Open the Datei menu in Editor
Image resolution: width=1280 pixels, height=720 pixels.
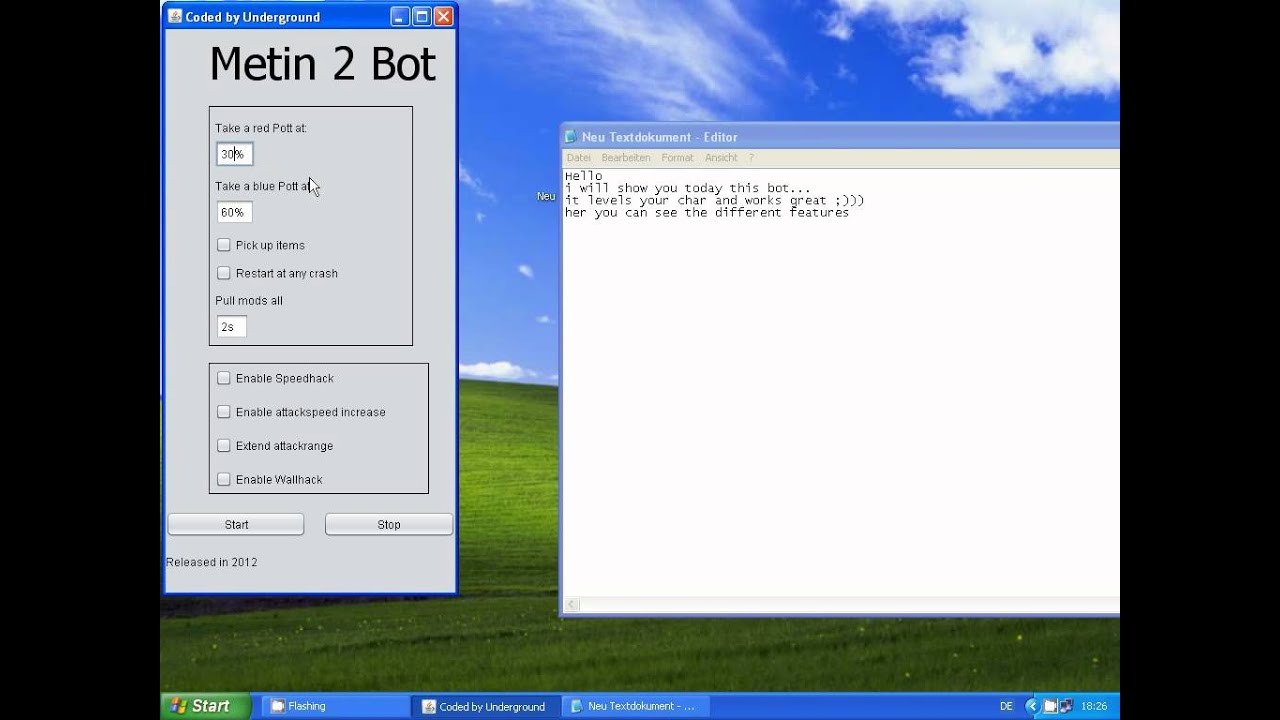[x=579, y=158]
